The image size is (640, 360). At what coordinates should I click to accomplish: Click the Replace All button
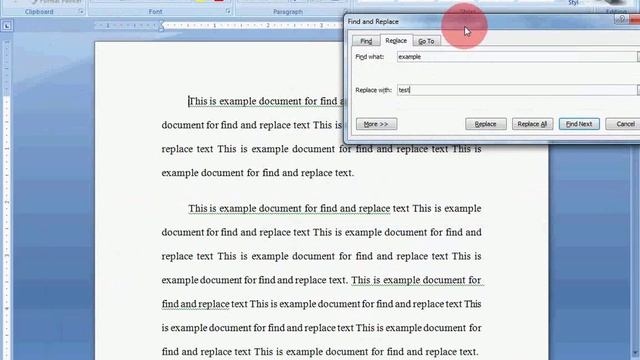pyautogui.click(x=532, y=124)
